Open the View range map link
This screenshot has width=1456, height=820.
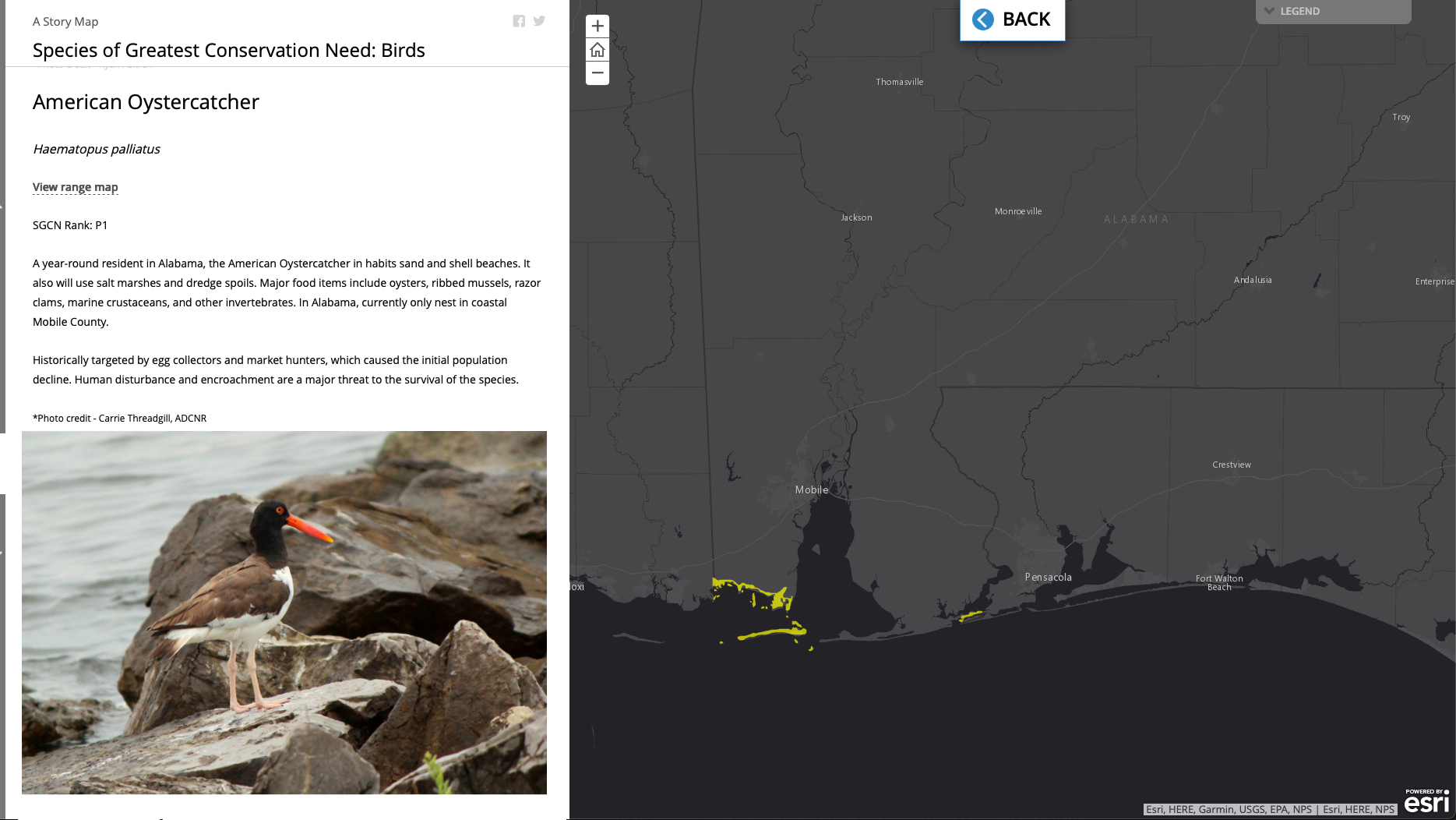pos(75,186)
